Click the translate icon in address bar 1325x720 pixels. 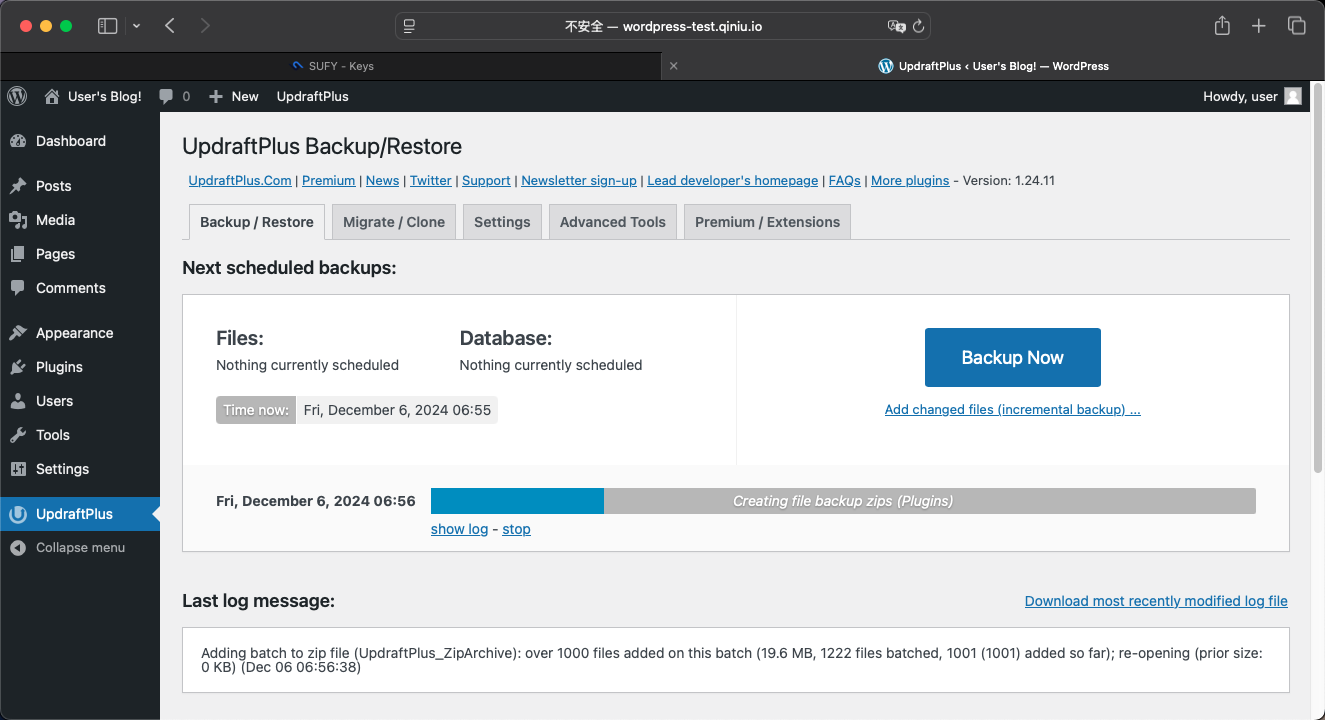(895, 26)
